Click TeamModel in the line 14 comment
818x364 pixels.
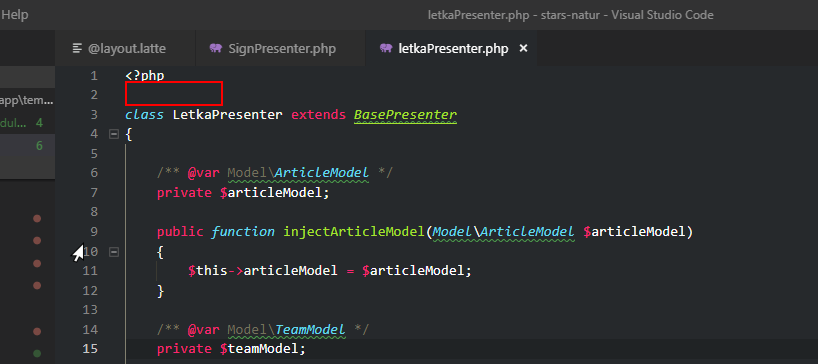310,330
